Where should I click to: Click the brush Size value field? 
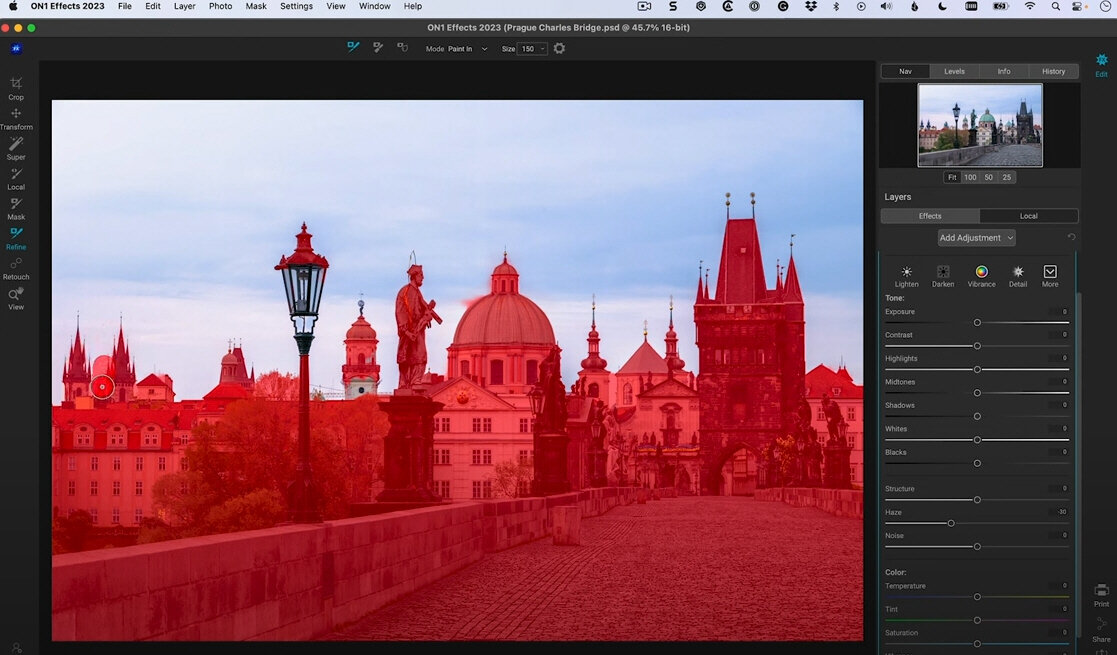[528, 48]
